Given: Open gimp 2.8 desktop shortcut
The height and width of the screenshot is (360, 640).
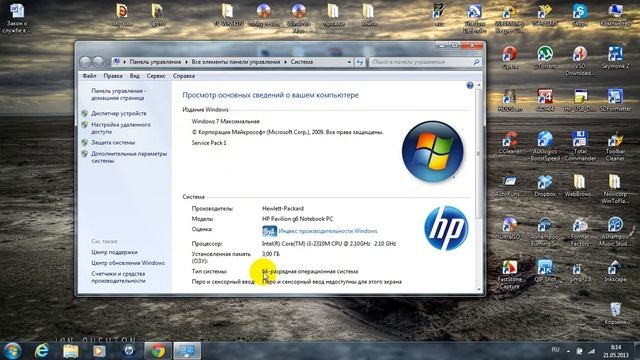Looking at the screenshot, I should pyautogui.click(x=580, y=271).
